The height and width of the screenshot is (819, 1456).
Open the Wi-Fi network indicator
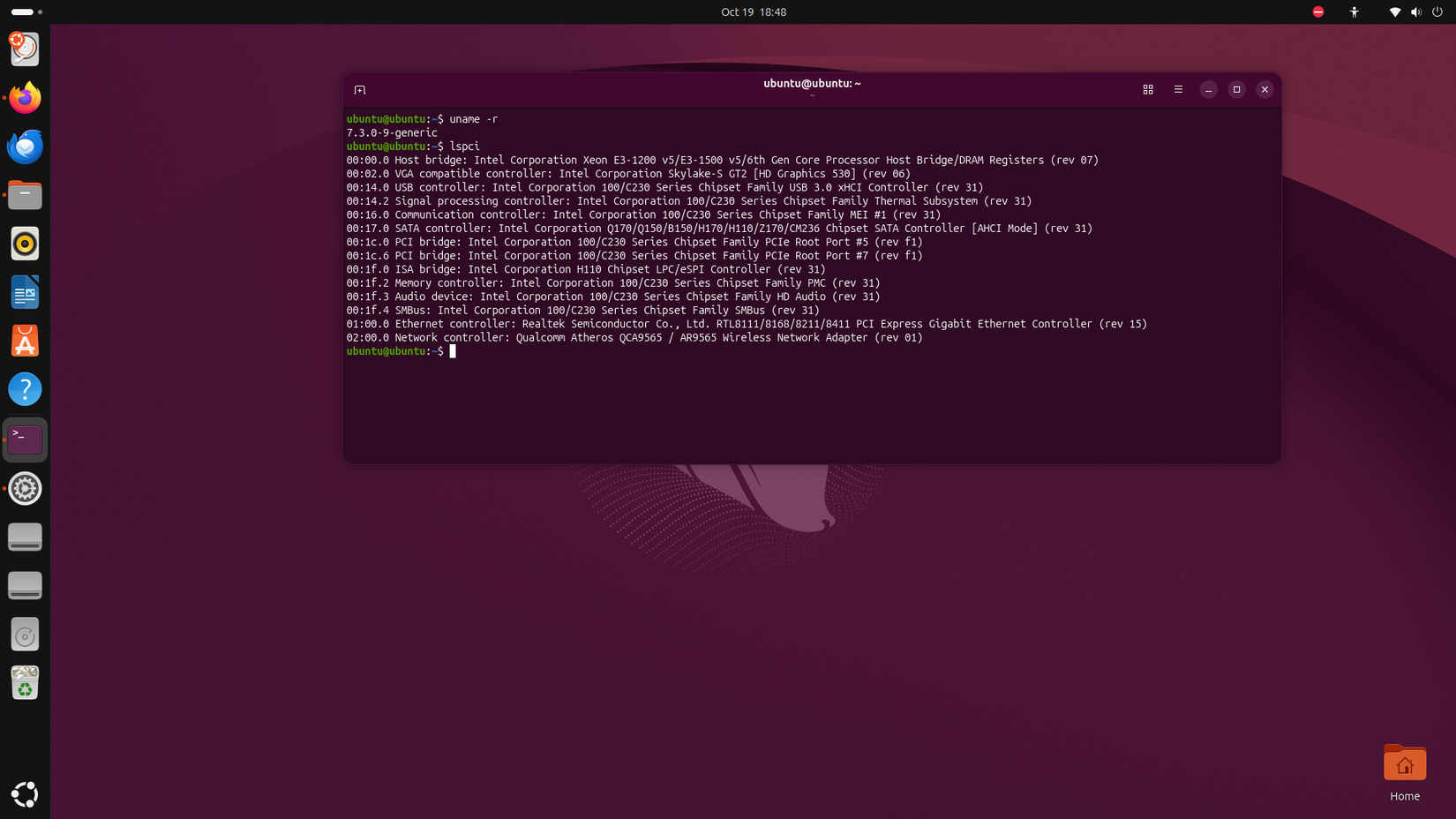click(1395, 11)
